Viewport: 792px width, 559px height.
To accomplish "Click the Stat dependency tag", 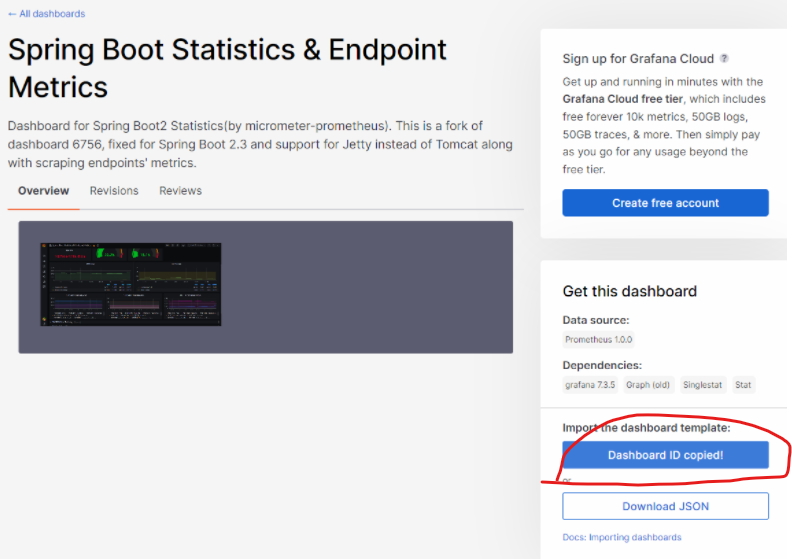I will tap(743, 385).
